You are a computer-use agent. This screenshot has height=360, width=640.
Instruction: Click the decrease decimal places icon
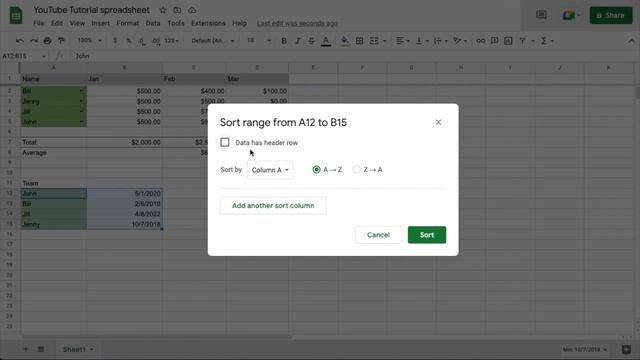coord(142,41)
